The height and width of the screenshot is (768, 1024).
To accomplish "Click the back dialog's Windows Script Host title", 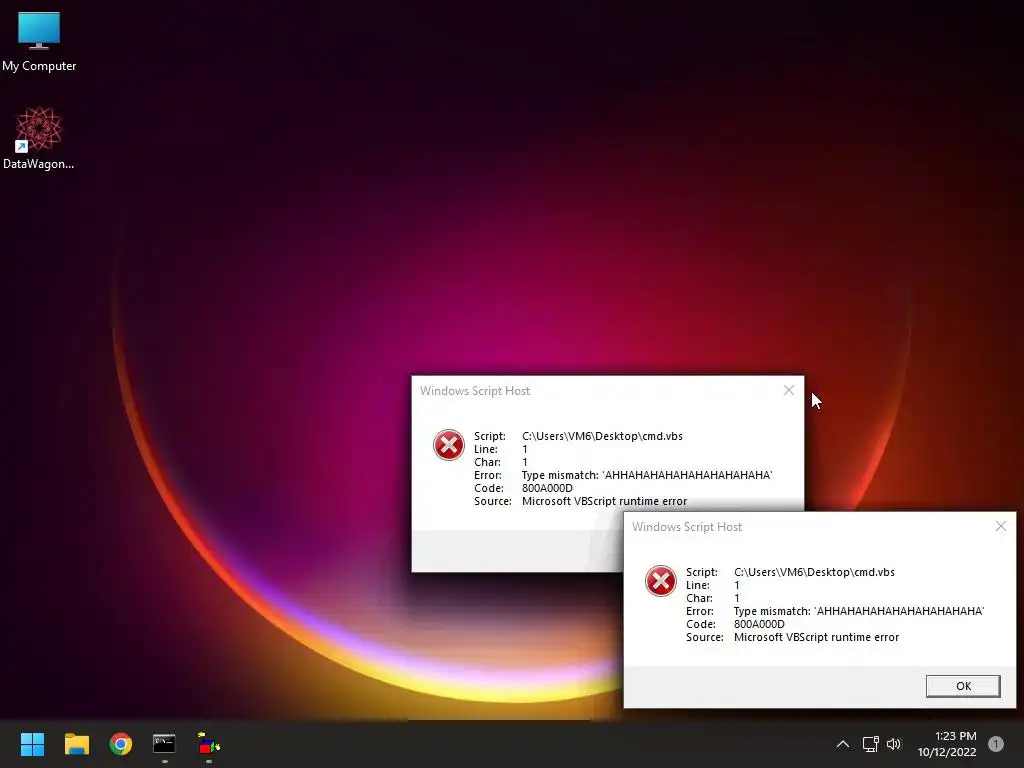I will click(x=475, y=391).
